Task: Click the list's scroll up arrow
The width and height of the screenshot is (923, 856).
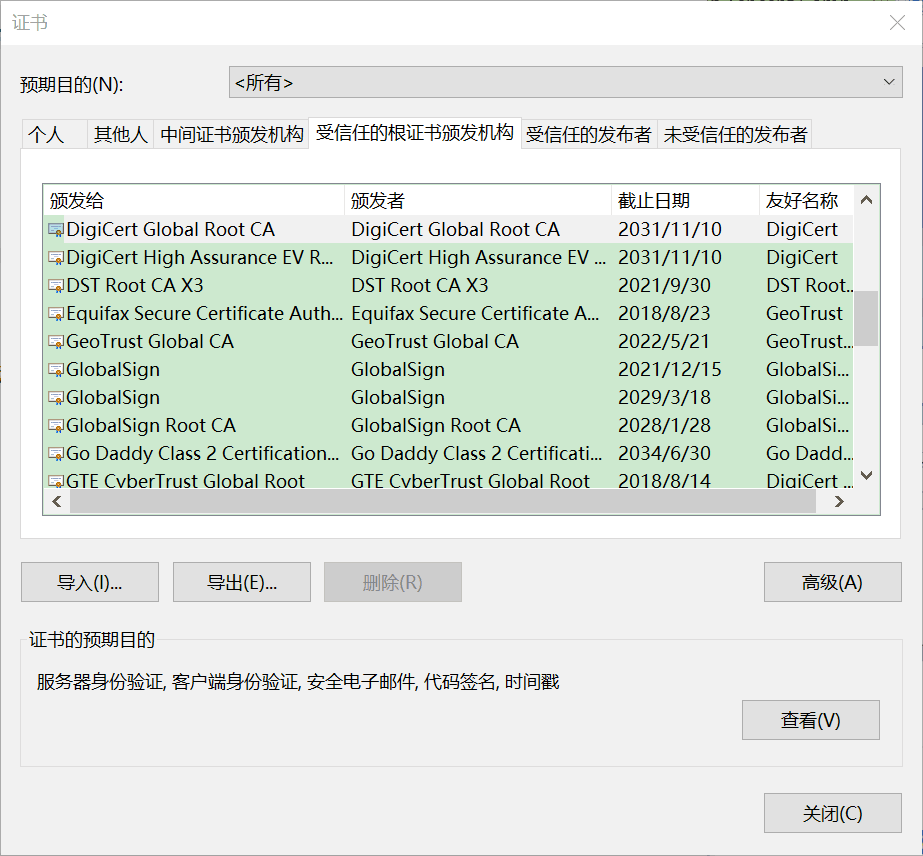Action: [866, 200]
